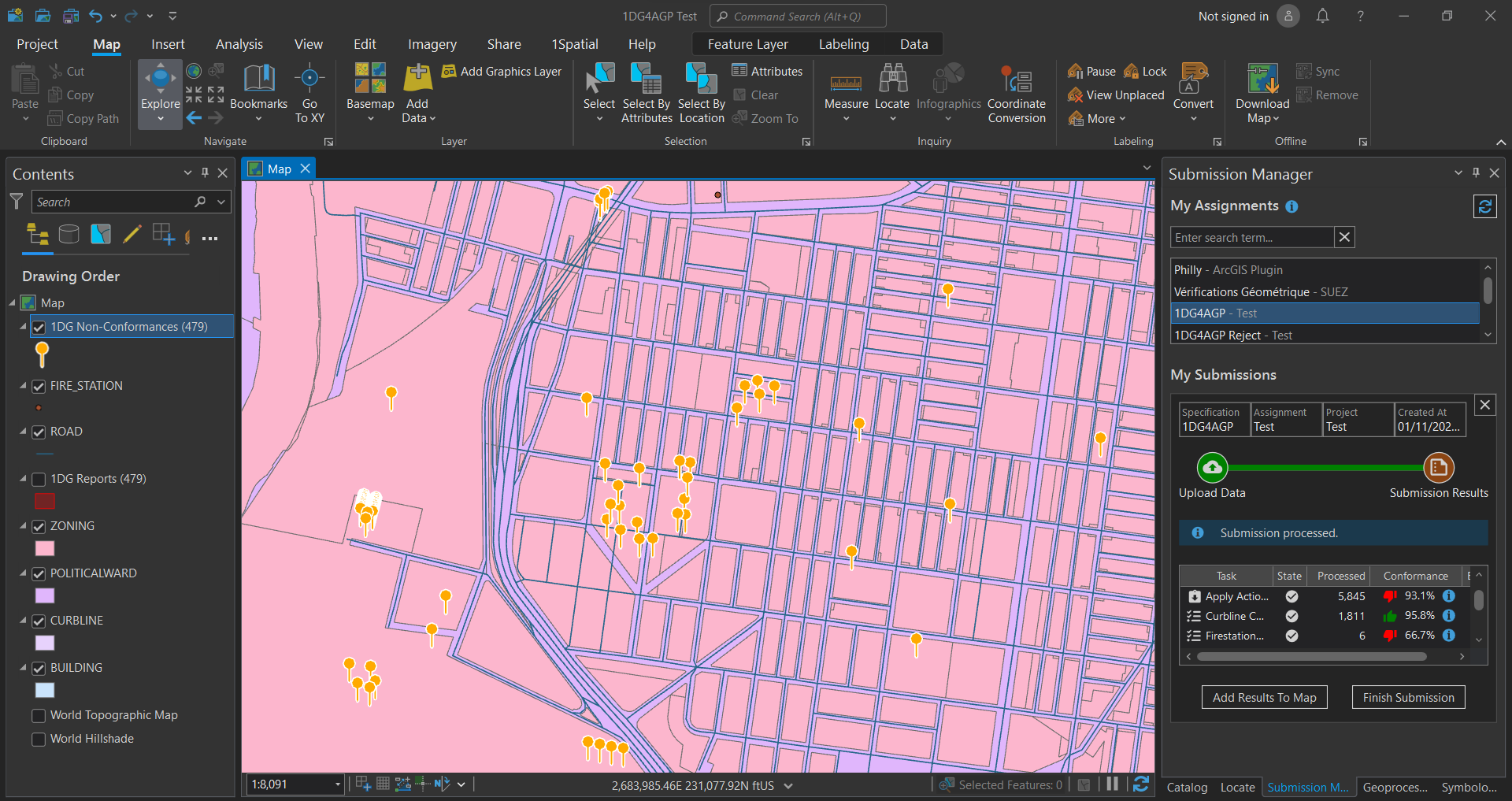This screenshot has height=801, width=1512.
Task: Open the Attributes pane button
Action: [x=767, y=72]
